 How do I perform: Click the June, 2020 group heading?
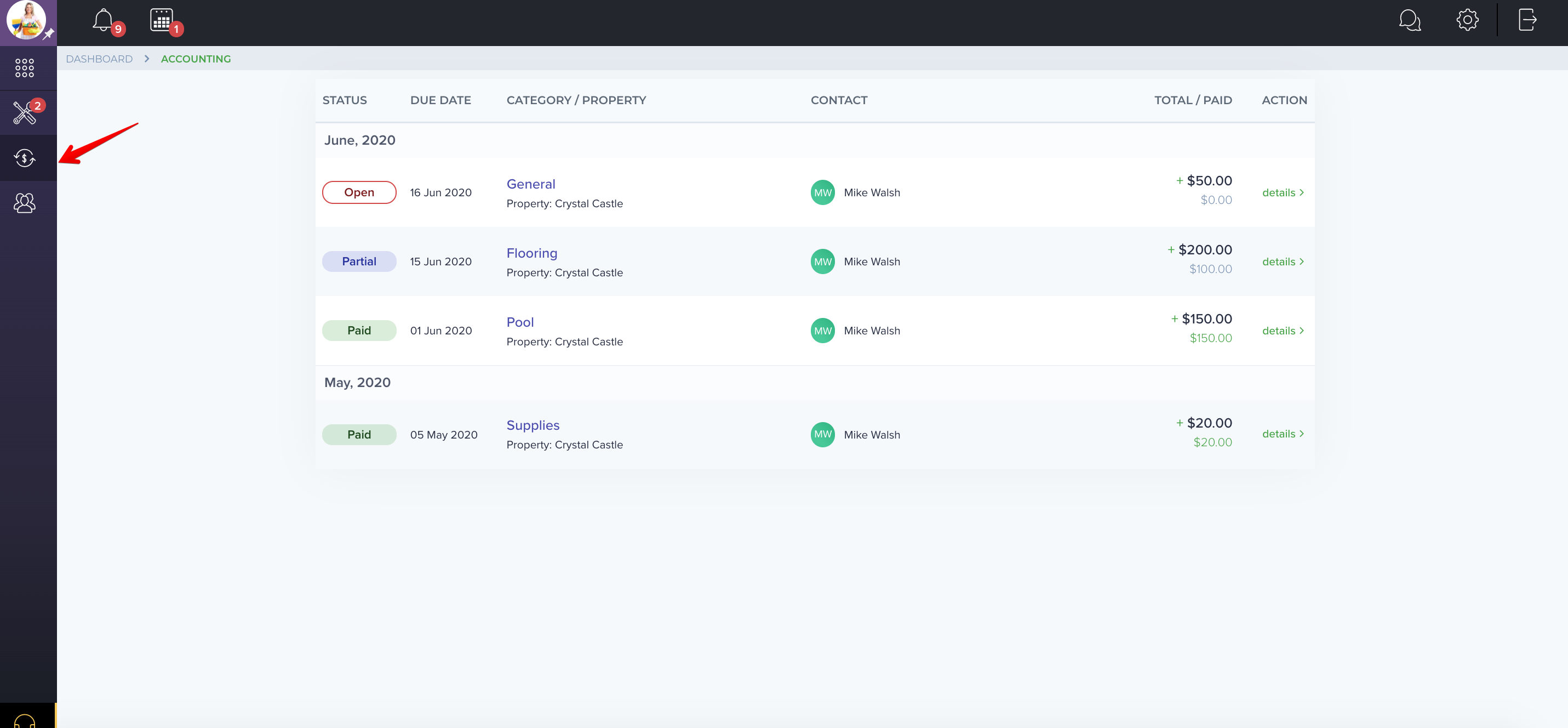point(359,140)
